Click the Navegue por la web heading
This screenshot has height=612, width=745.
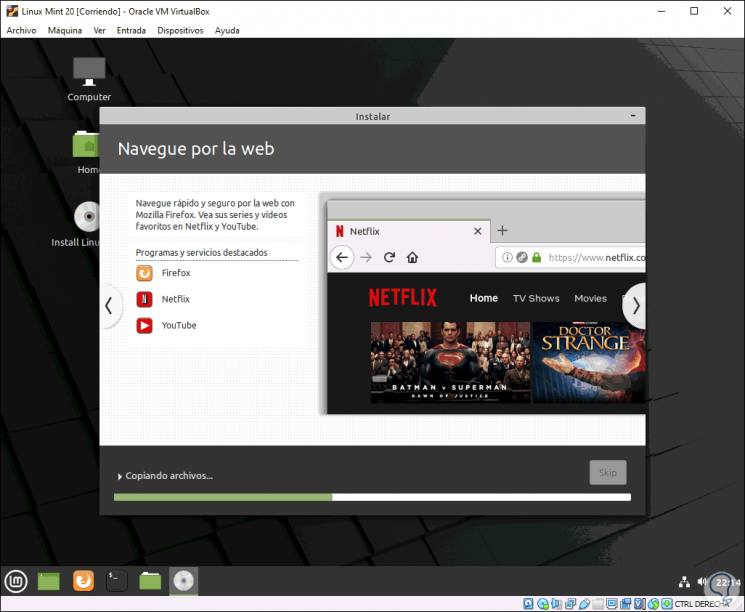pos(196,149)
